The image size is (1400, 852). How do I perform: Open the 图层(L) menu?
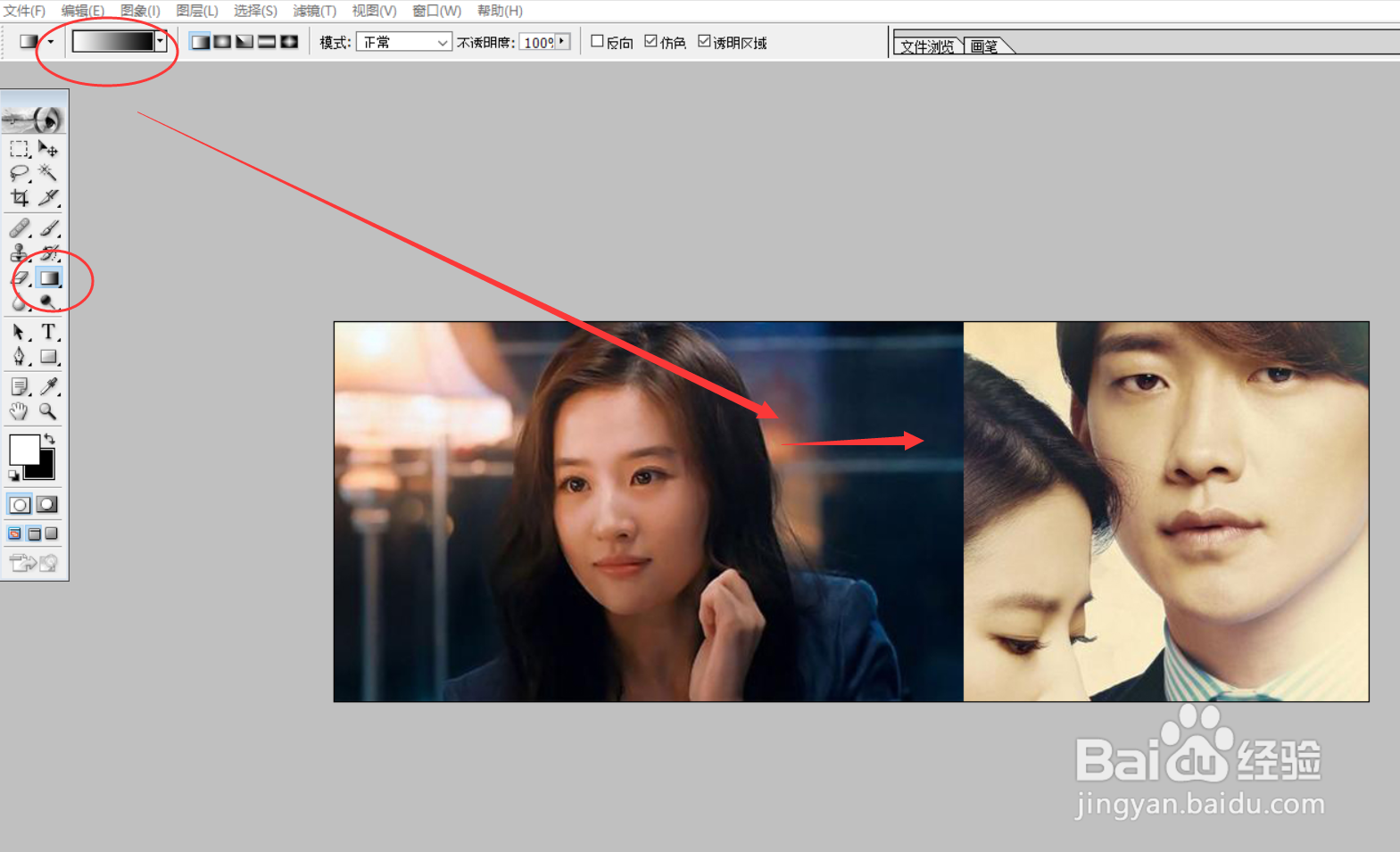pos(197,11)
